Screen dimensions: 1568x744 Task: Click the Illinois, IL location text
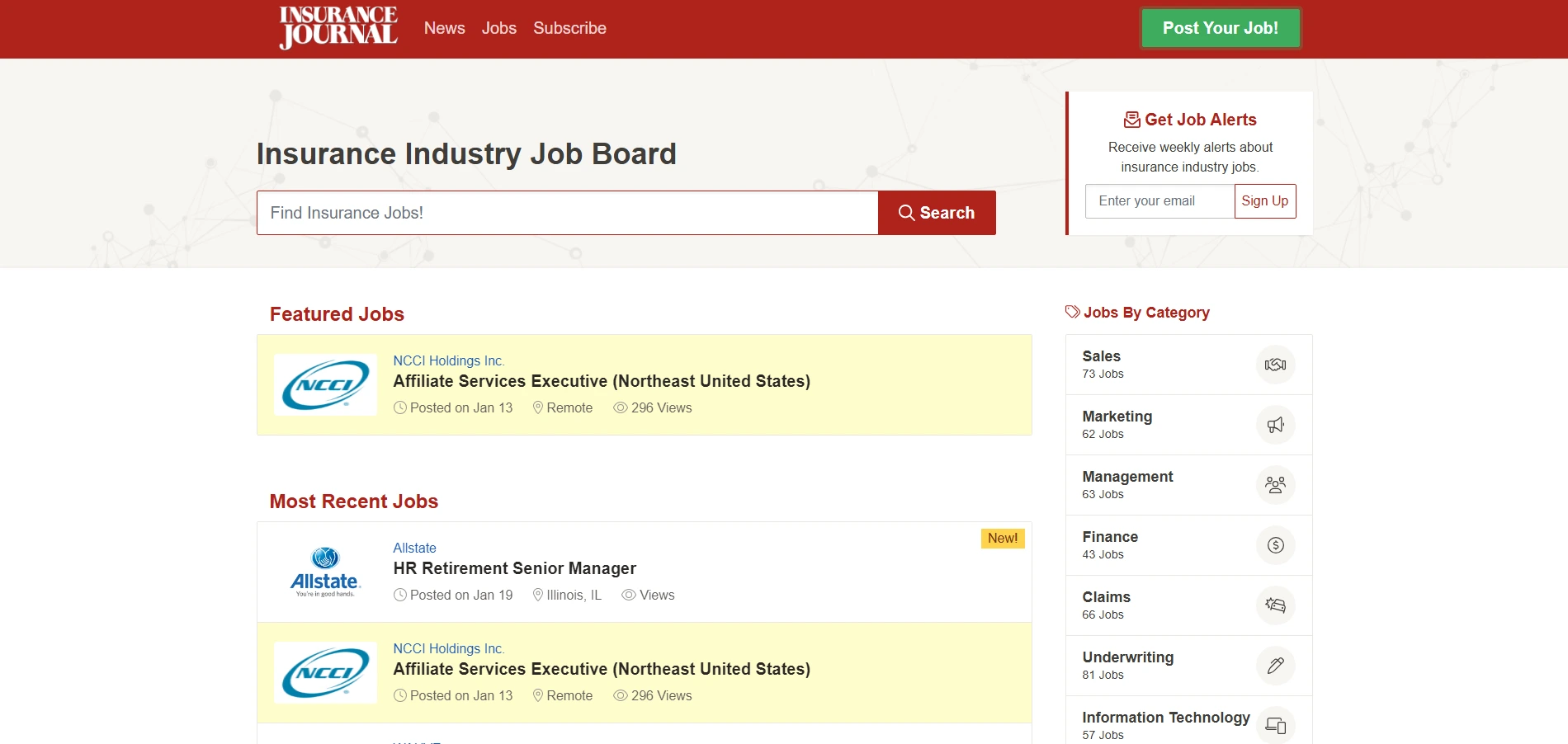coord(574,595)
